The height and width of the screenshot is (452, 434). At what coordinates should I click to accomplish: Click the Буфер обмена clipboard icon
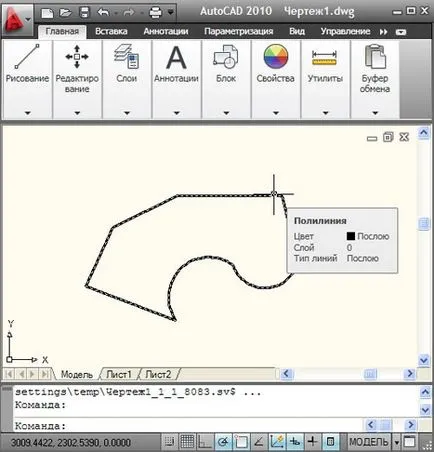[375, 57]
